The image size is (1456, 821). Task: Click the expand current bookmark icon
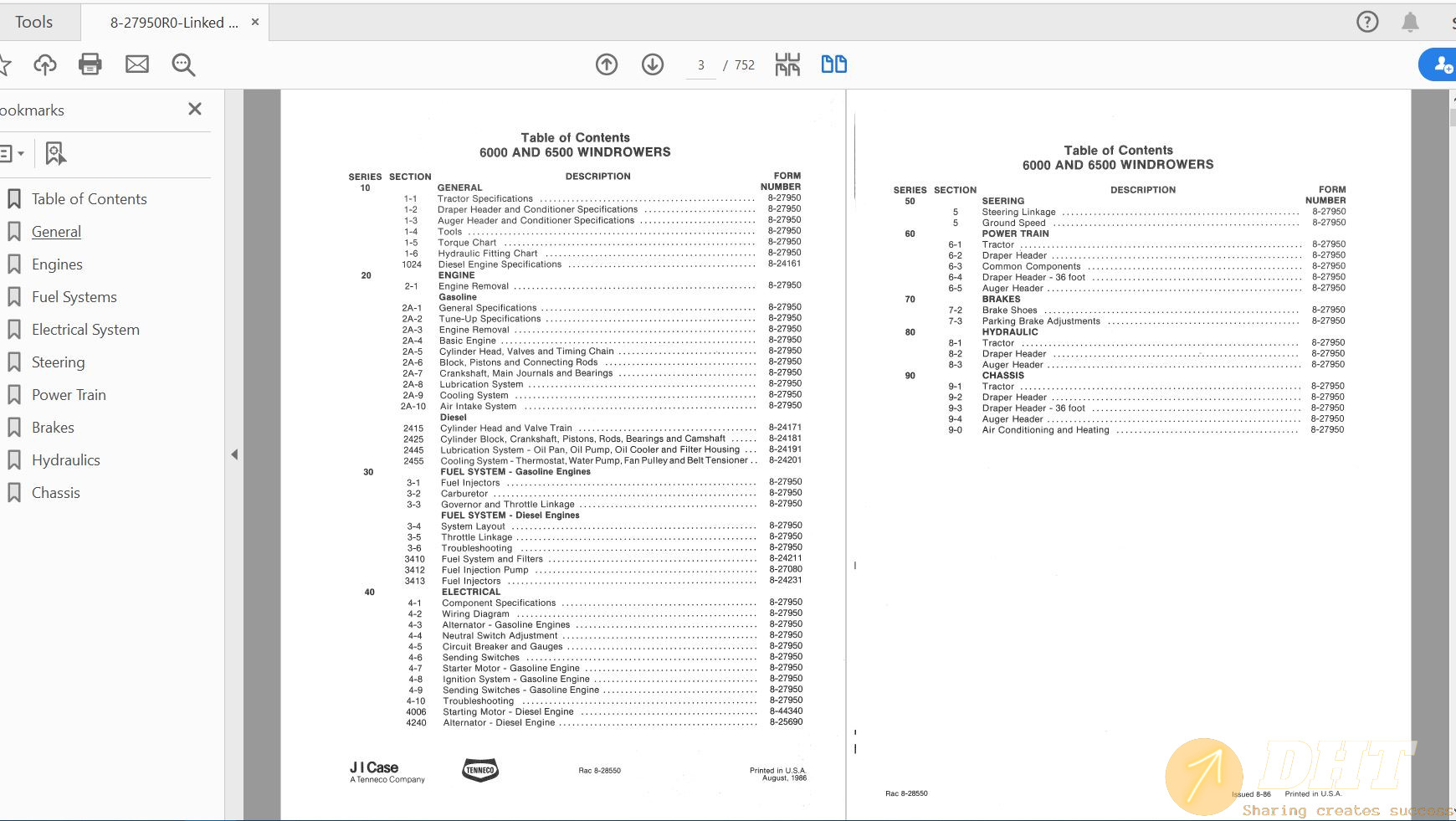tap(54, 153)
